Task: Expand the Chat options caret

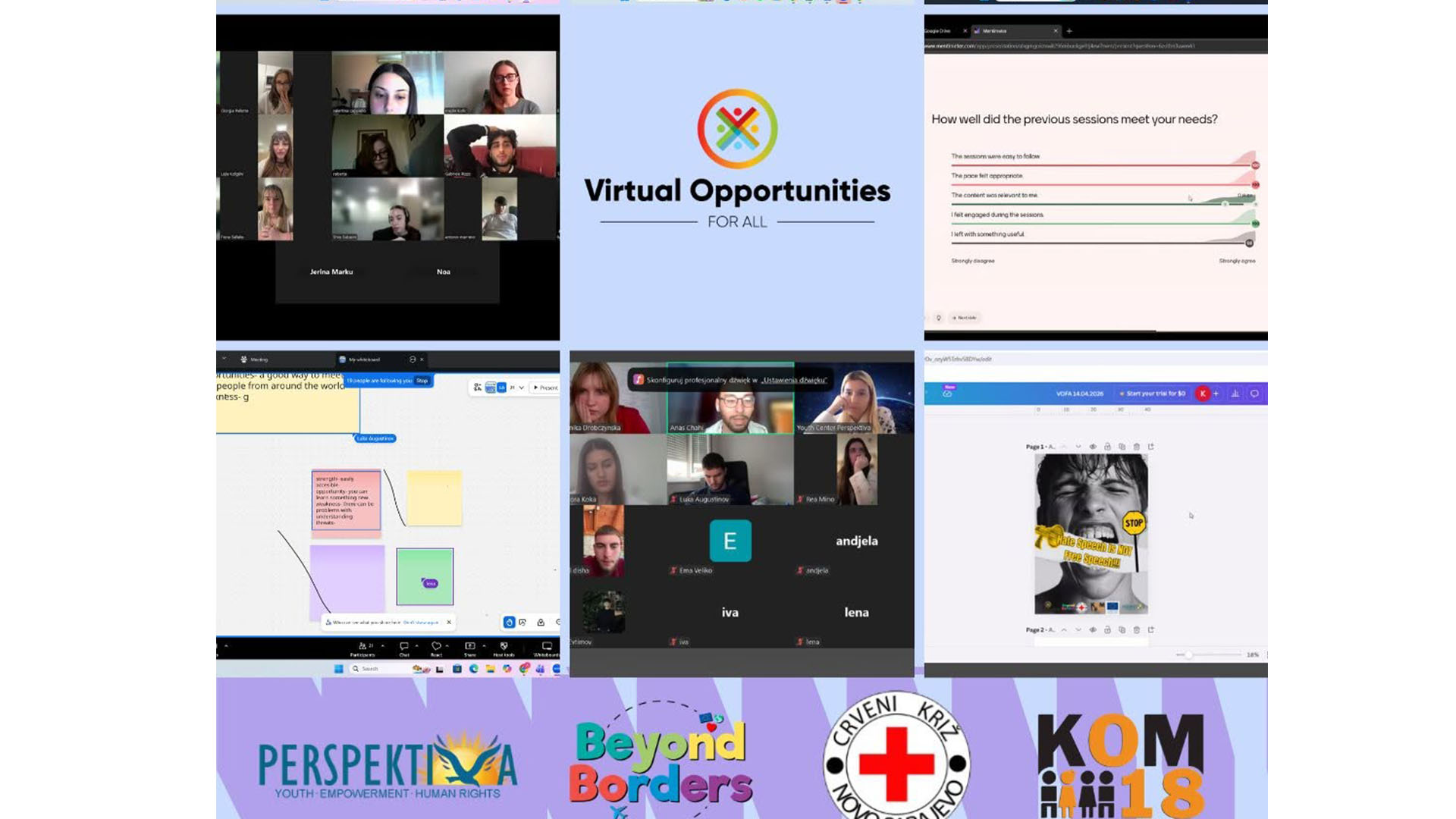Action: [416, 646]
